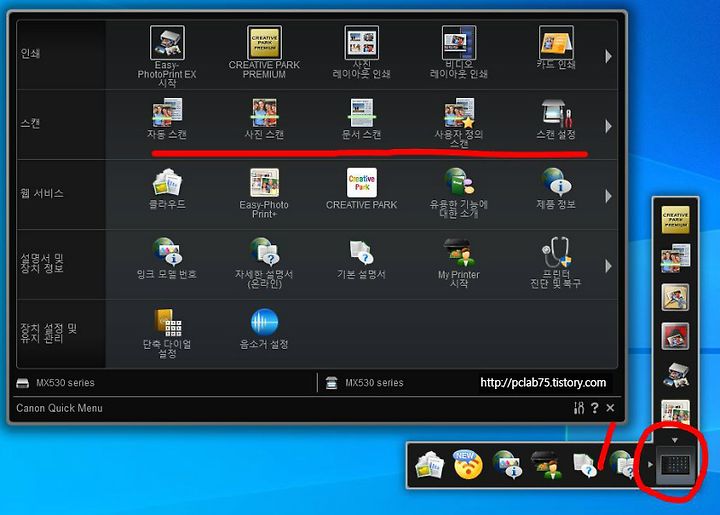Select the 장치 설정 및 유지 관리 category
Viewport: 720px width, 515px height.
[x=61, y=334]
